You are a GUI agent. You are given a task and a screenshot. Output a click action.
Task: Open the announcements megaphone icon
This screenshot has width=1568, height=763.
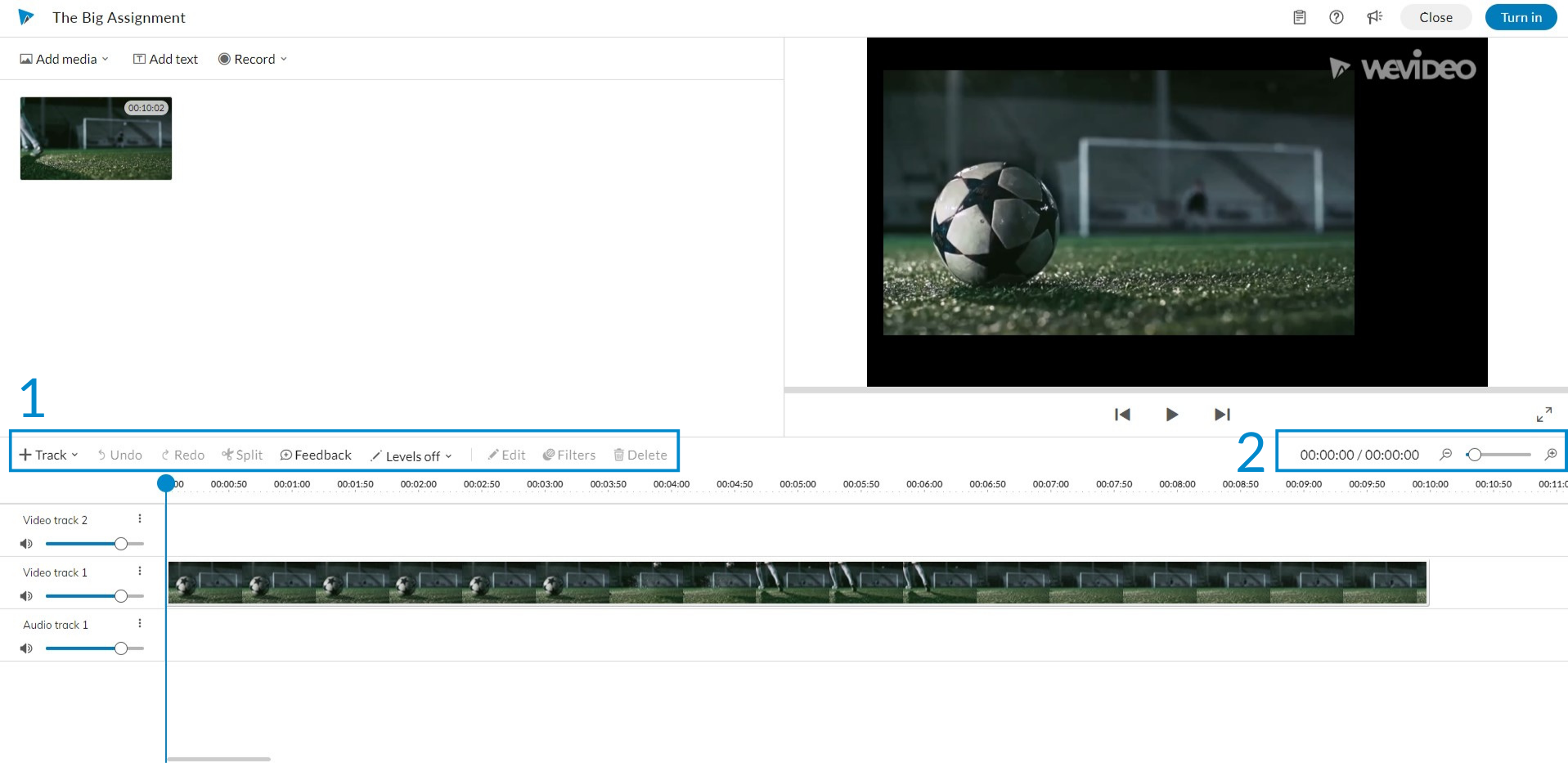(1374, 17)
